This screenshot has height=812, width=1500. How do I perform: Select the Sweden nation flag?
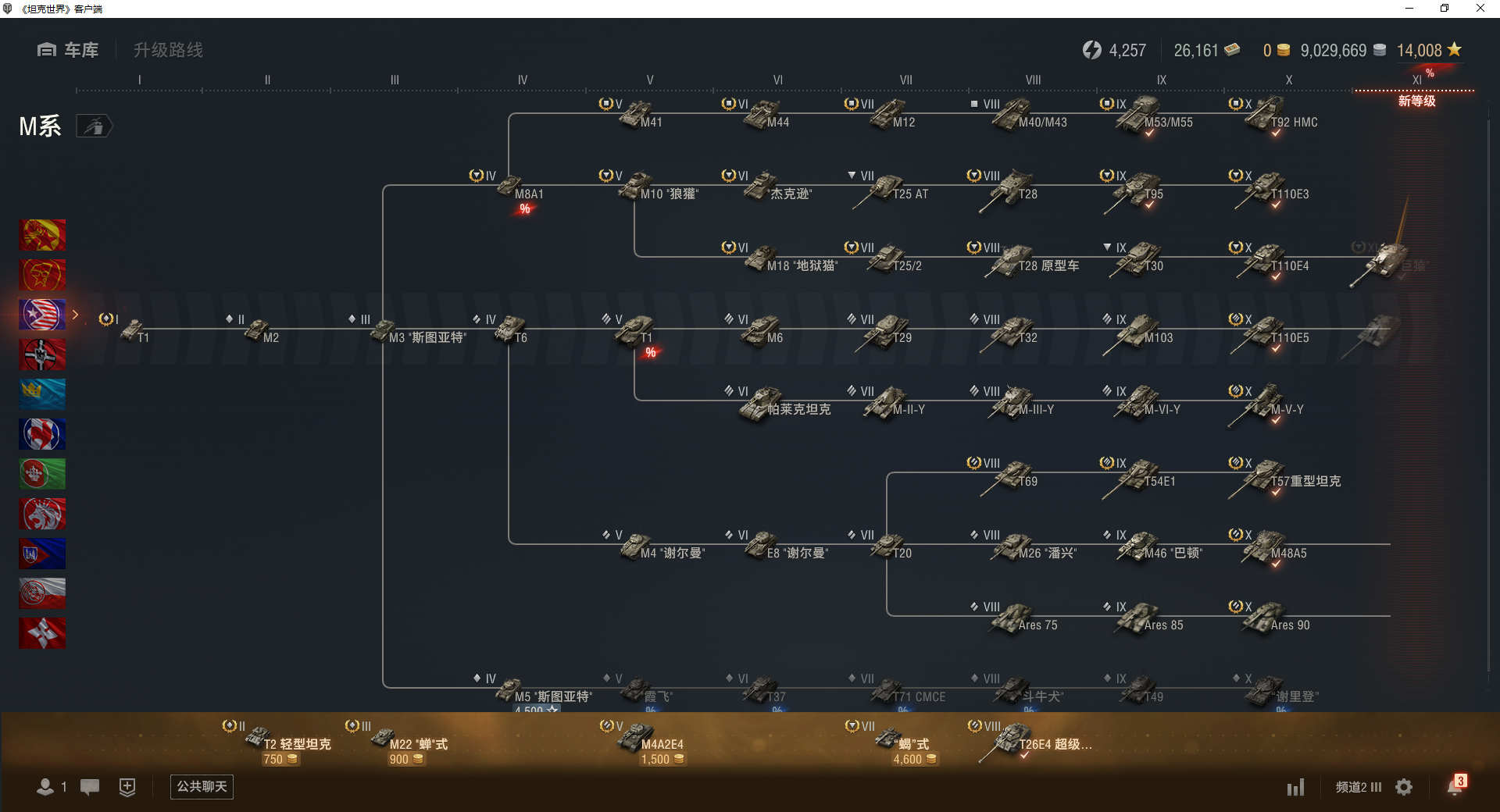(x=42, y=394)
